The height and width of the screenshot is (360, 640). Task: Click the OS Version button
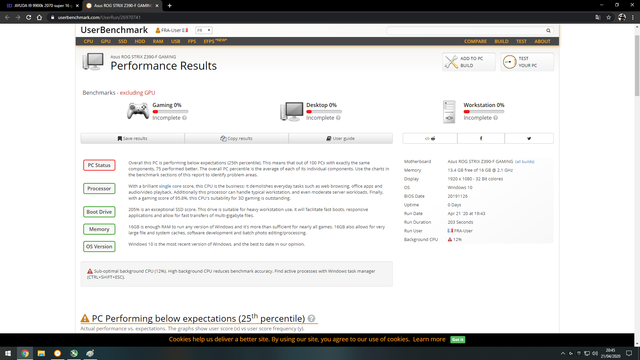(x=99, y=247)
